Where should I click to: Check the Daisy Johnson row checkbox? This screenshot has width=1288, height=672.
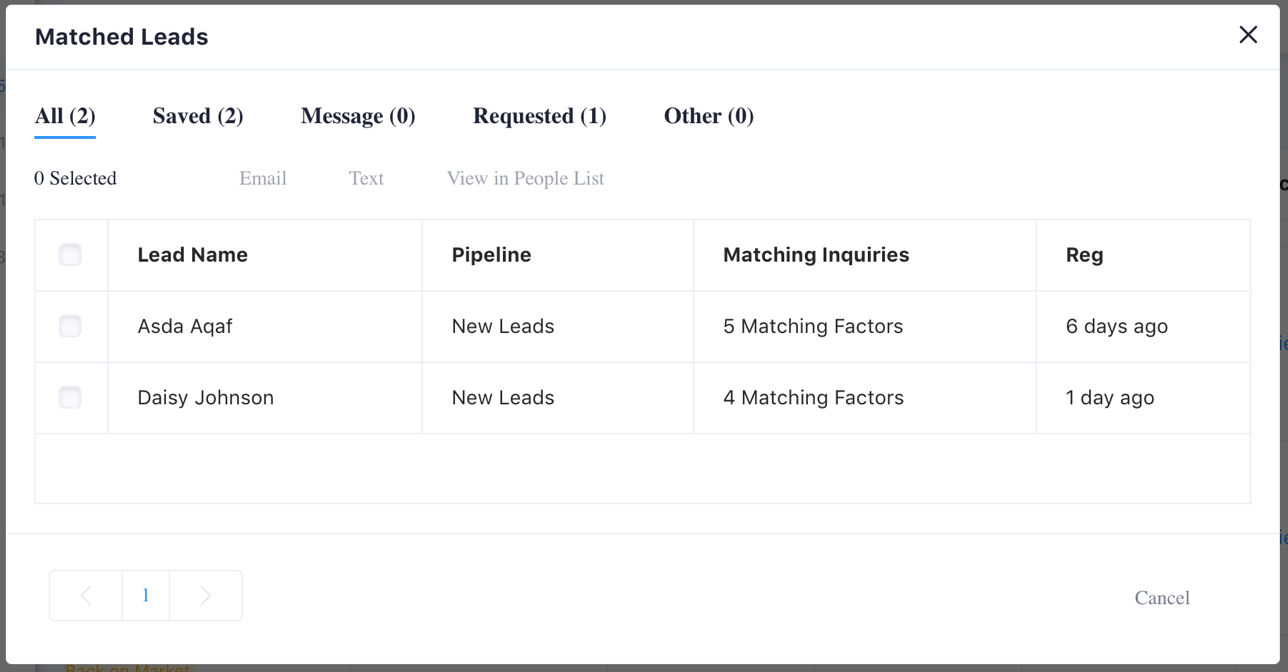tap(70, 398)
